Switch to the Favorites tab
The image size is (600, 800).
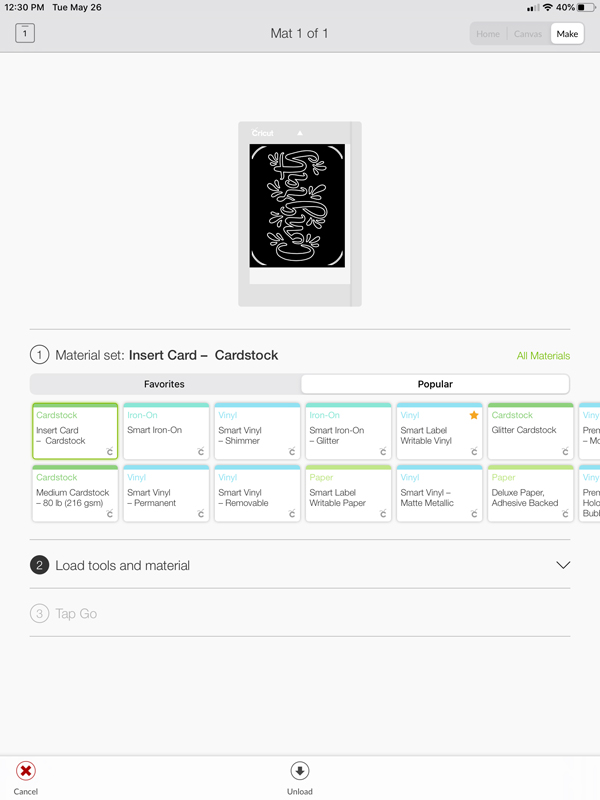(x=165, y=384)
